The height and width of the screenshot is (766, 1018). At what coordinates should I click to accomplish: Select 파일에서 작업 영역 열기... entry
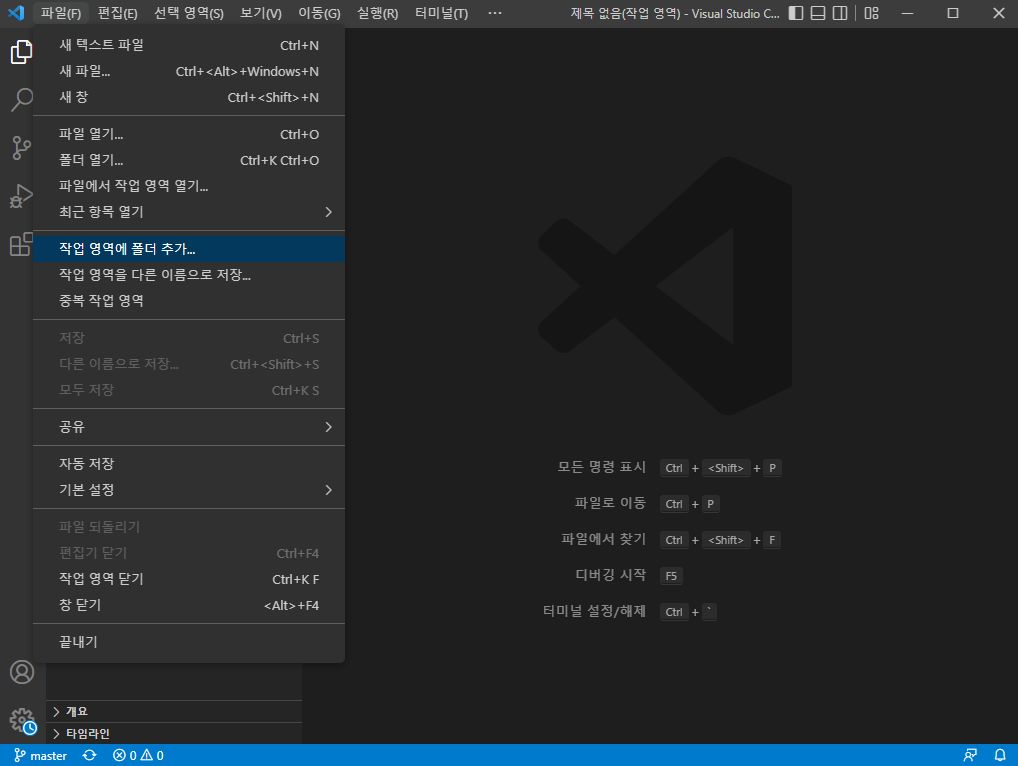[x=189, y=186]
